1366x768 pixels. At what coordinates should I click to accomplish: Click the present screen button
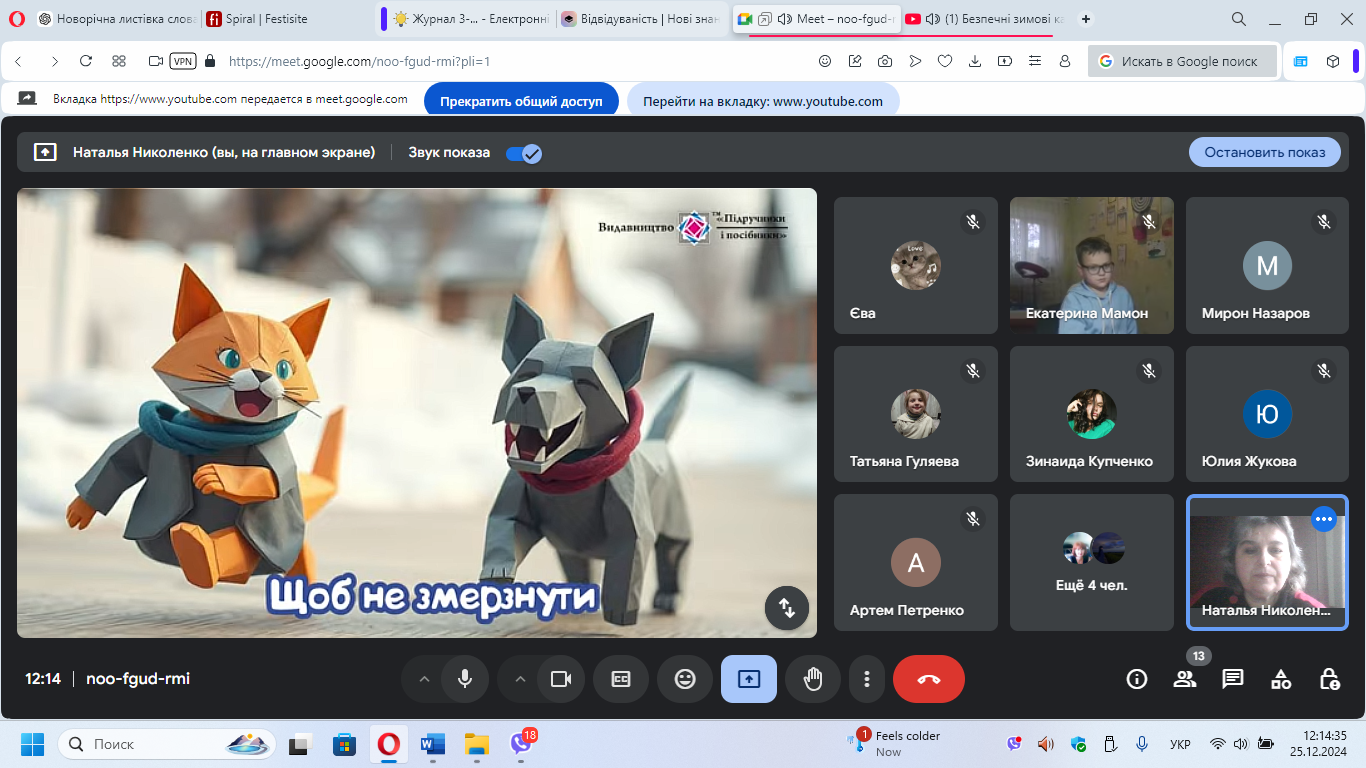pos(749,679)
